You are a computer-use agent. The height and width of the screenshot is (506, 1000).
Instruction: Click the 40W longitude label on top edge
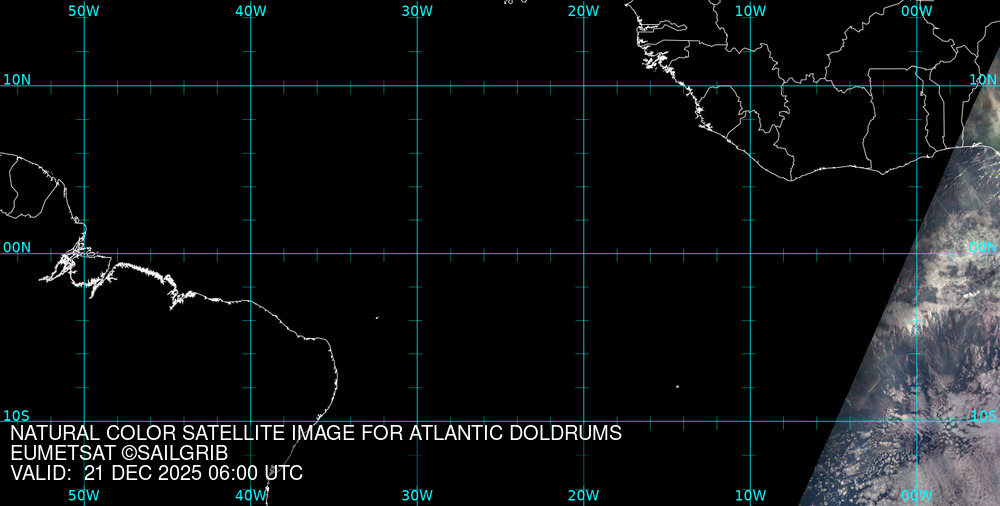pos(250,10)
